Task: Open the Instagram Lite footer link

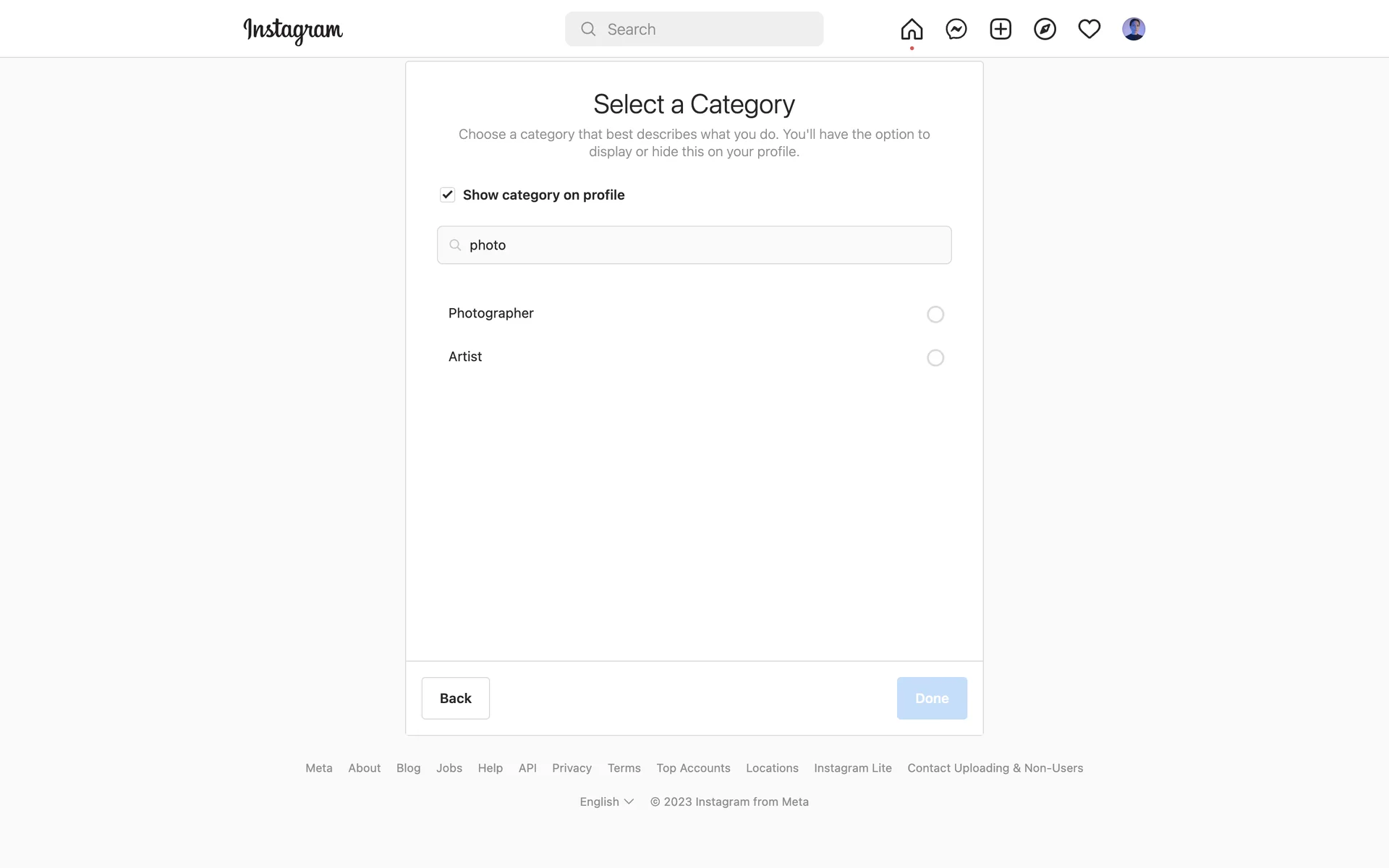Action: click(x=852, y=768)
